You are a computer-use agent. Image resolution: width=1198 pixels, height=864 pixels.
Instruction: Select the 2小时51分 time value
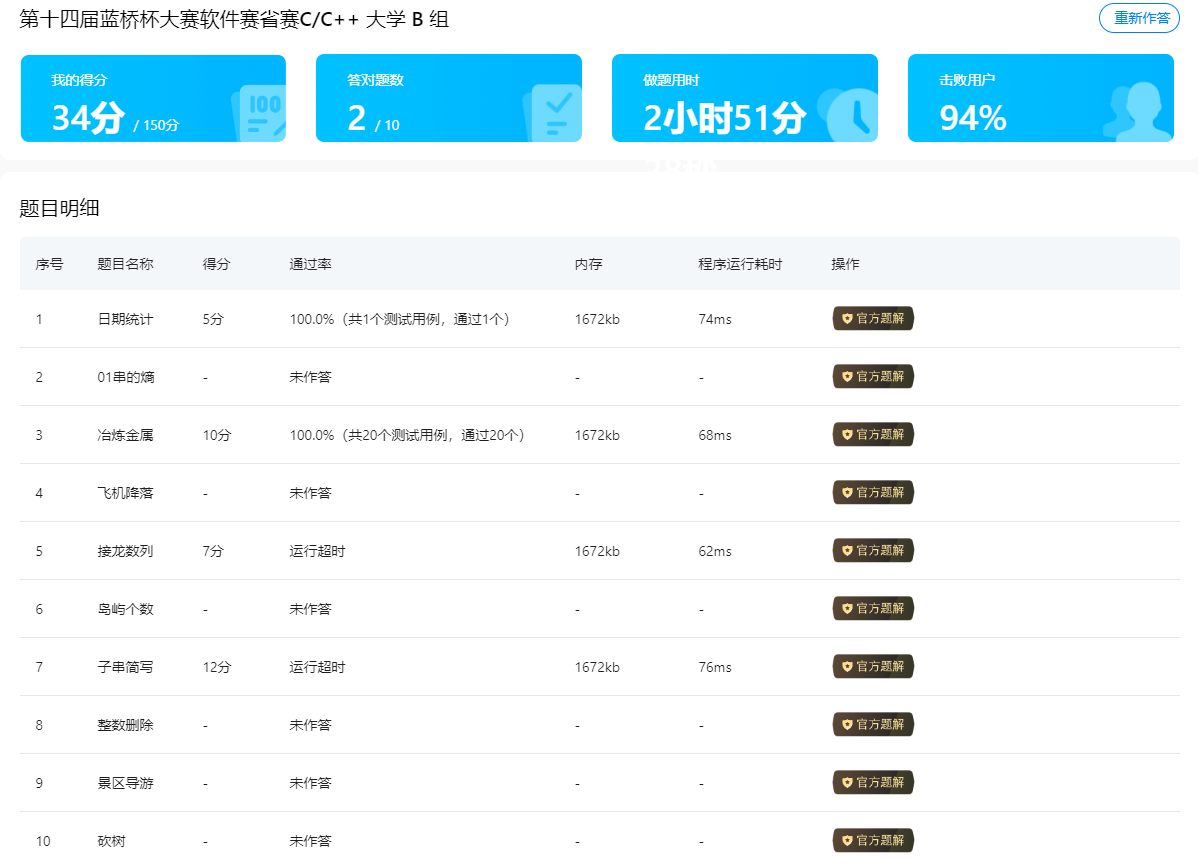tap(724, 118)
